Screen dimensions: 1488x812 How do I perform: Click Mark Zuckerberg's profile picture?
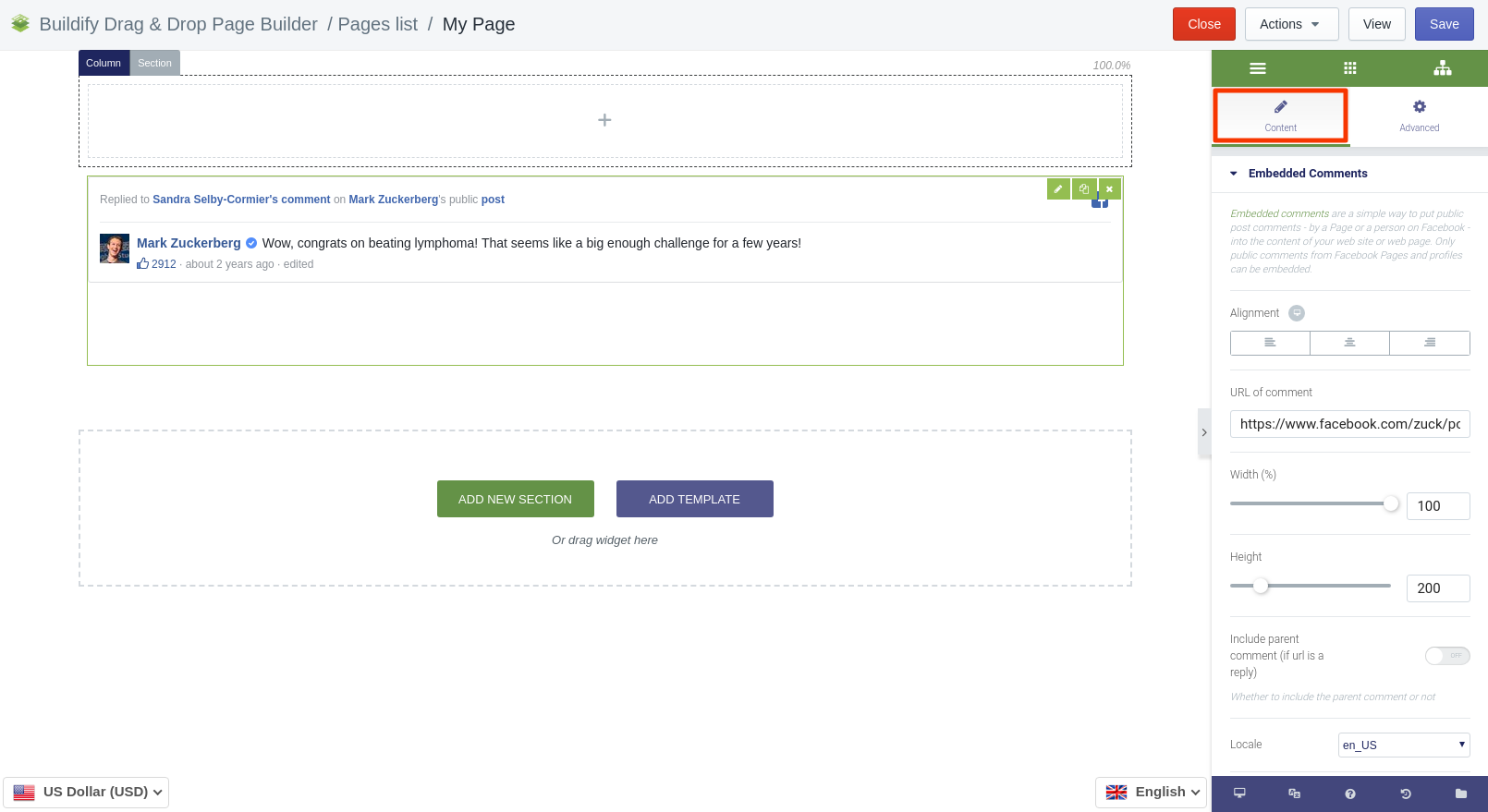click(115, 248)
